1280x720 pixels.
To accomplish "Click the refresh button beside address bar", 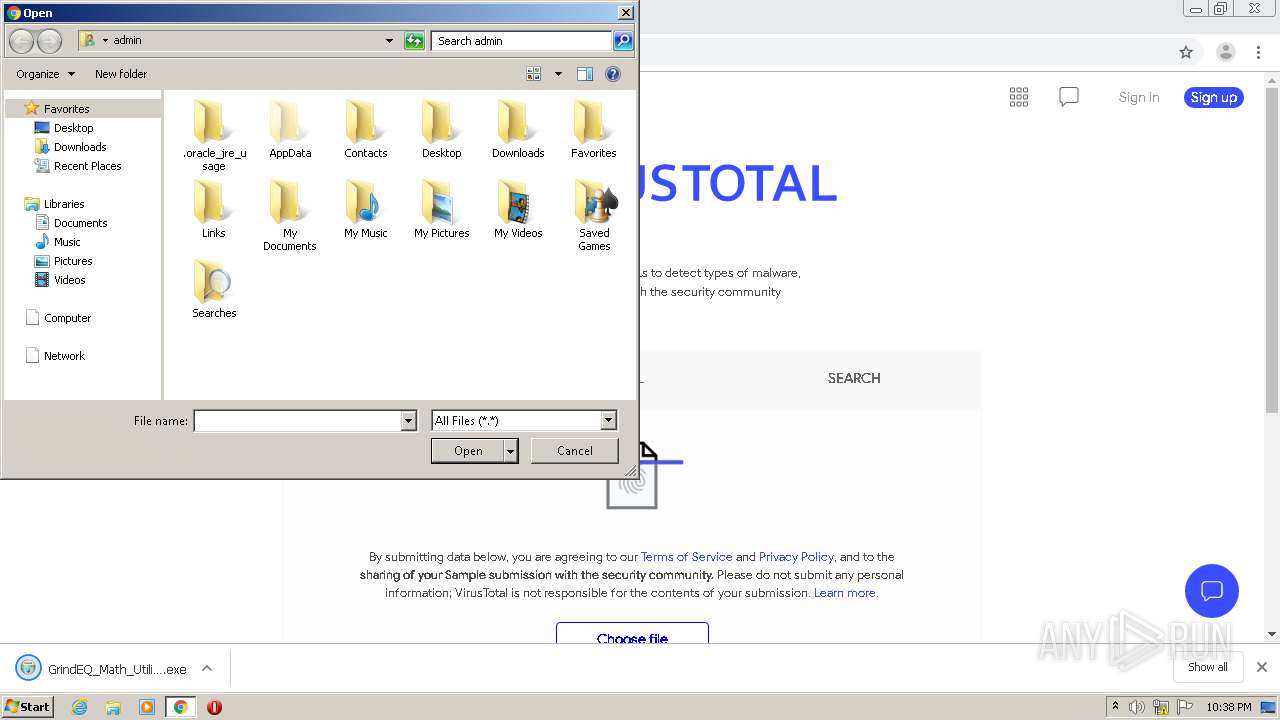I will (x=414, y=41).
